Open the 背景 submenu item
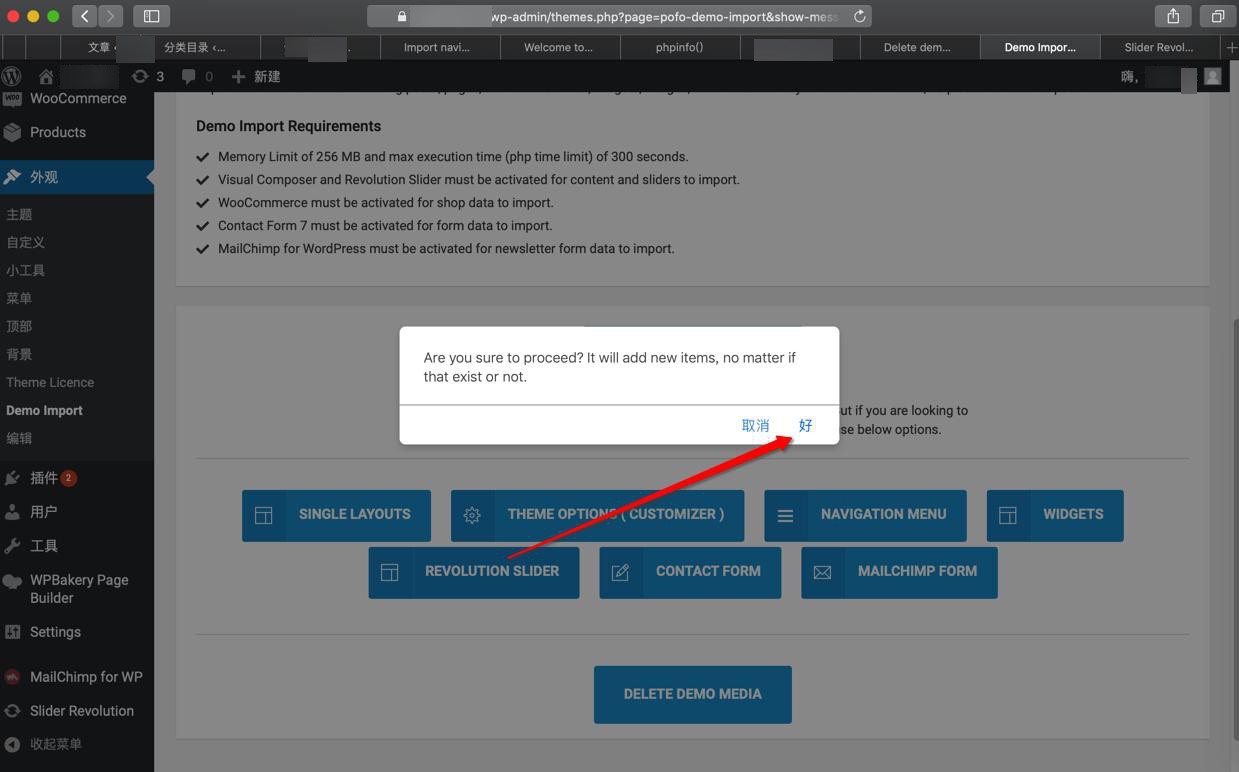The image size is (1239, 772). (x=19, y=354)
